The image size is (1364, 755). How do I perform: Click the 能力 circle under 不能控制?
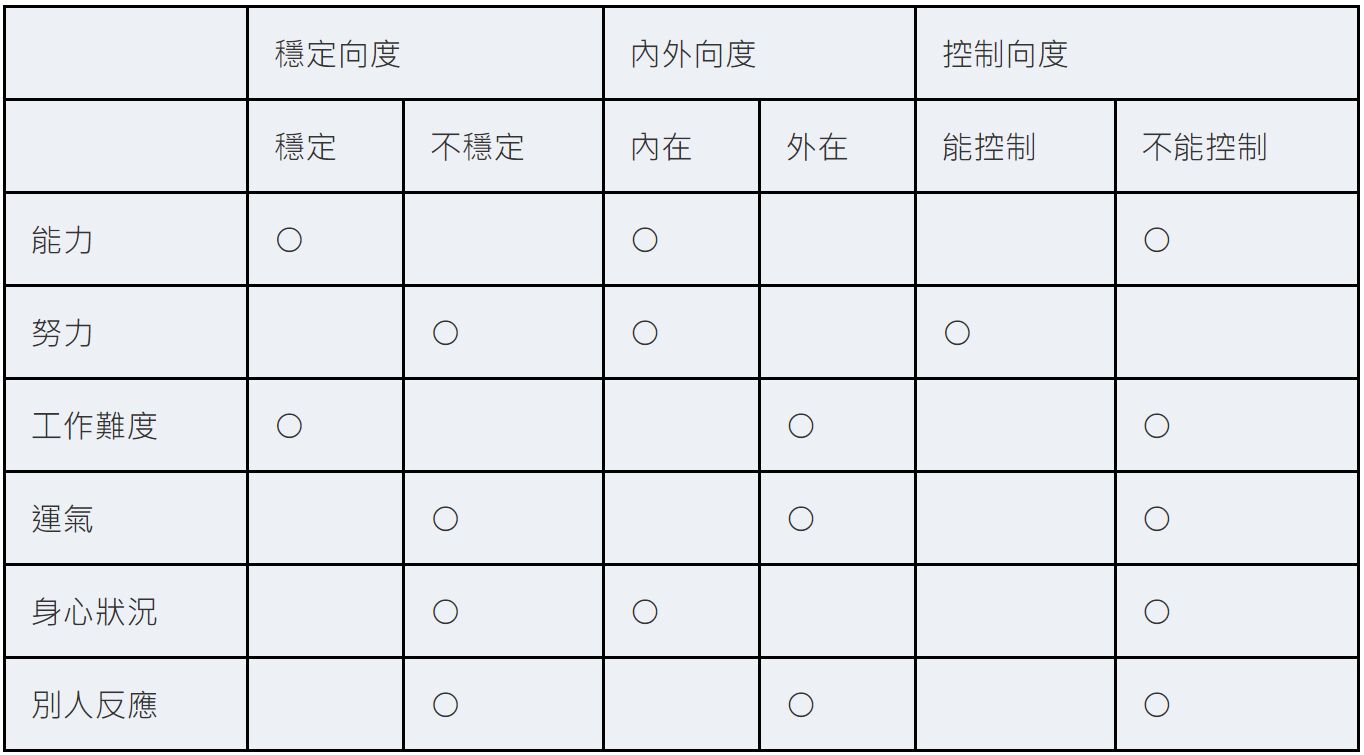pyautogui.click(x=1157, y=240)
